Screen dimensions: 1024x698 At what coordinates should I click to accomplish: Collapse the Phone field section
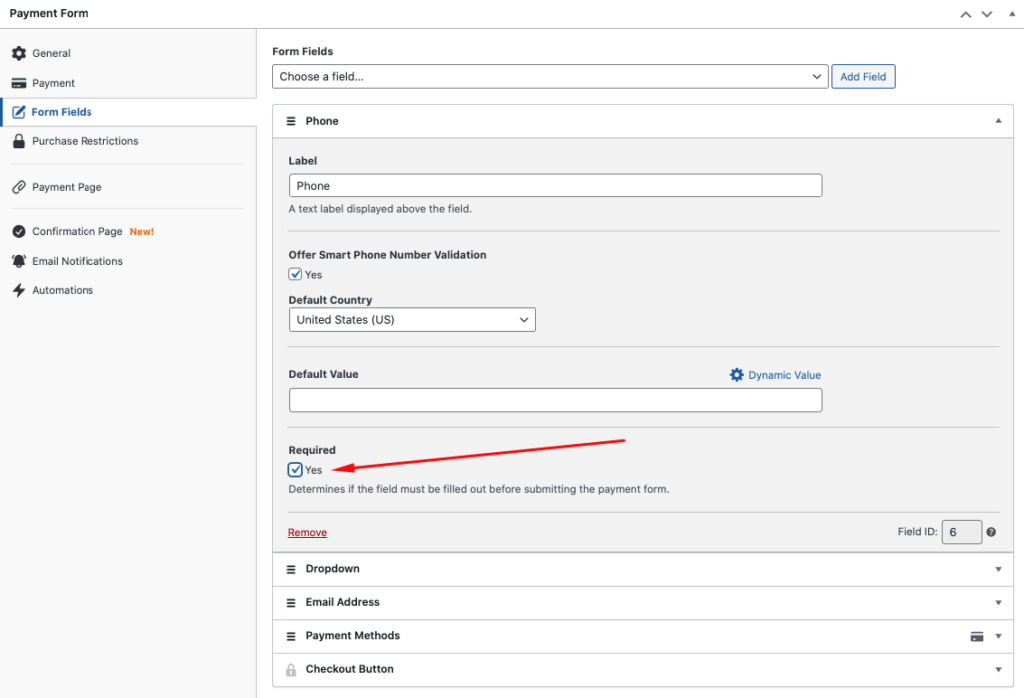click(x=997, y=121)
